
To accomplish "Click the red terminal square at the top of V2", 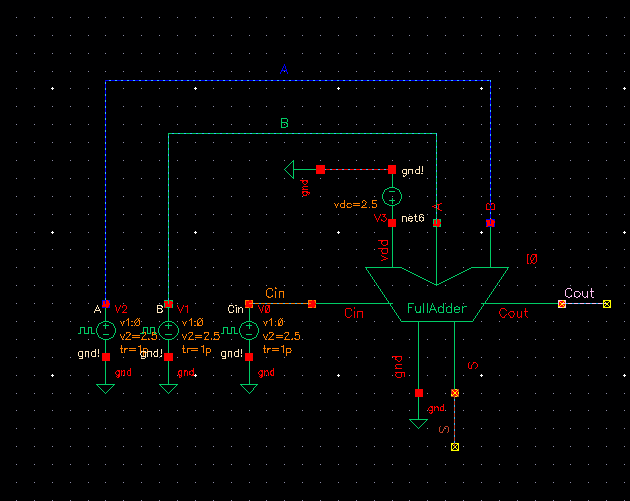I will (x=106, y=304).
